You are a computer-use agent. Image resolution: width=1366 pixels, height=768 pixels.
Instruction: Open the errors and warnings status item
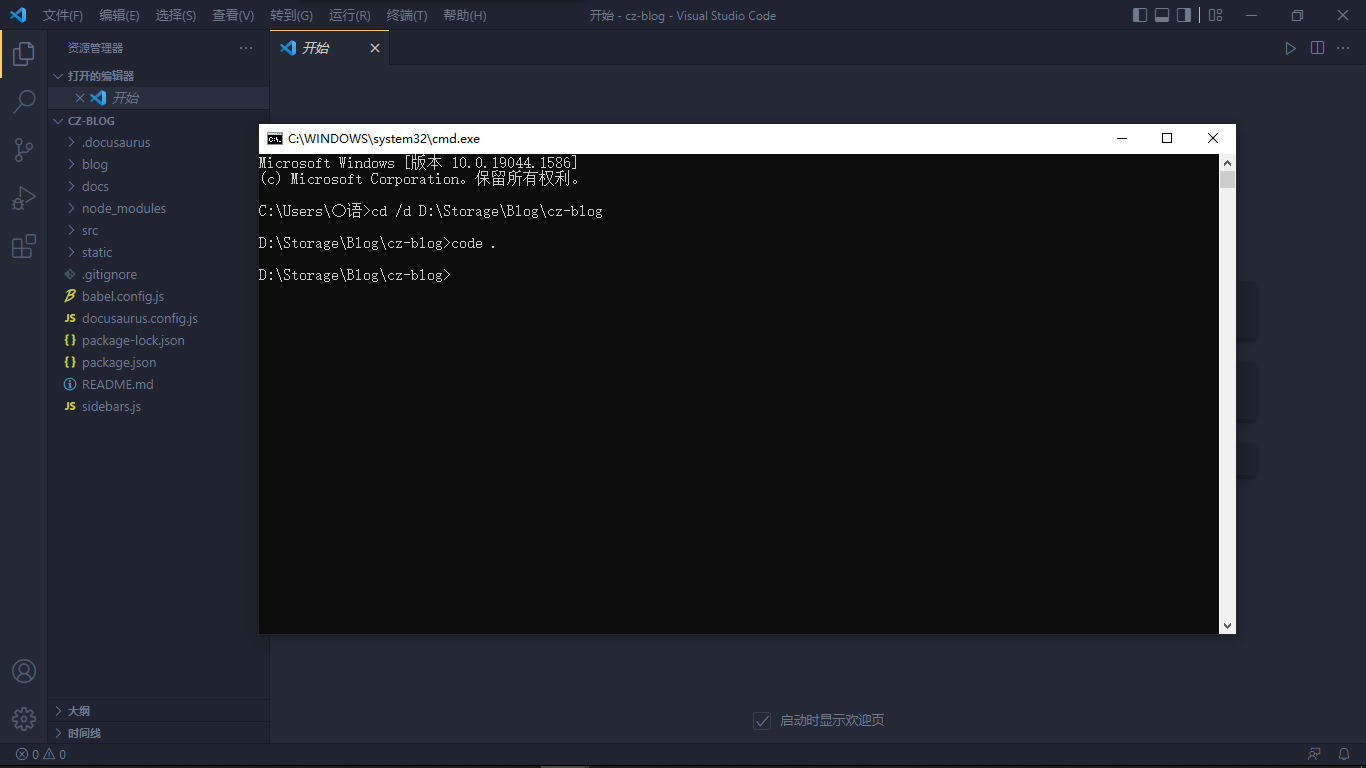pos(41,754)
